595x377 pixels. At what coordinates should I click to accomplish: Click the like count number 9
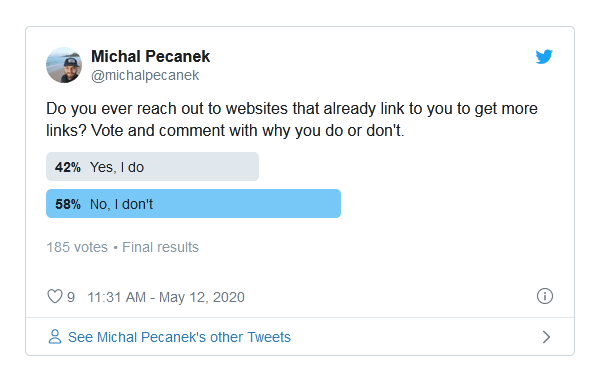pos(71,297)
